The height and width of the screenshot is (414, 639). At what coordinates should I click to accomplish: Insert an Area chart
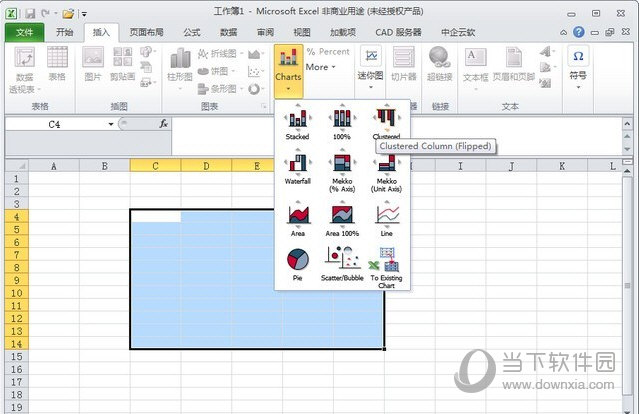point(298,216)
